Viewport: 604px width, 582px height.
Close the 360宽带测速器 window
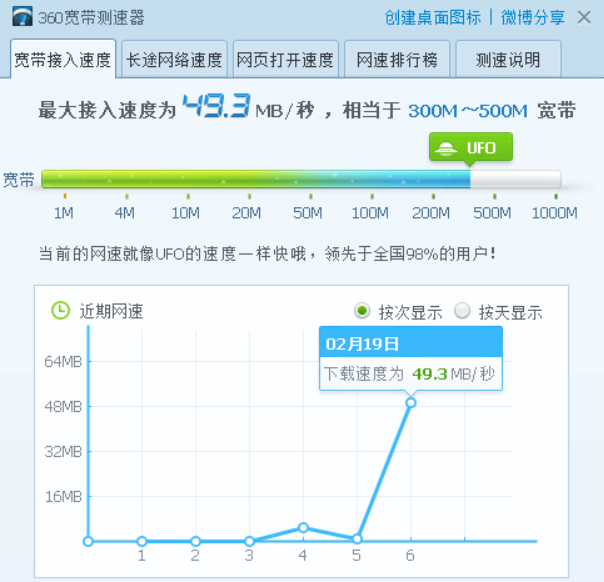pos(584,17)
